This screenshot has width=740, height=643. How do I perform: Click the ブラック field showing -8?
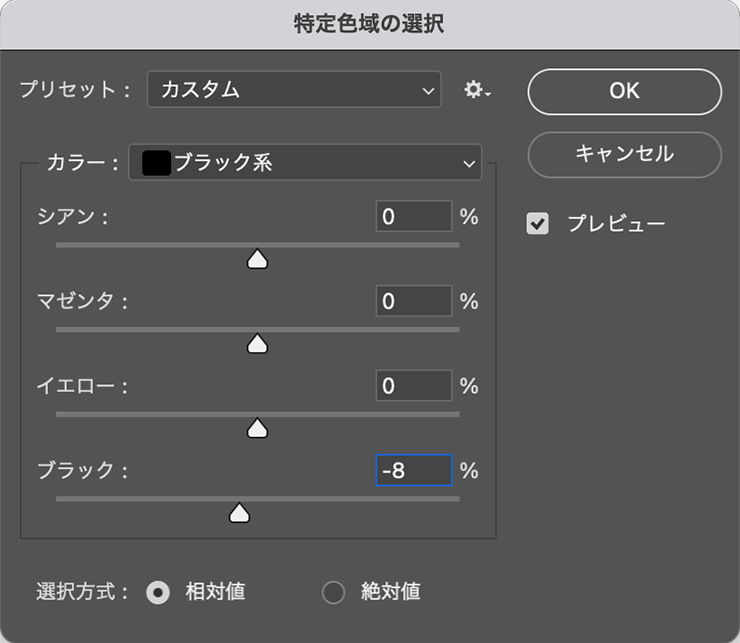(414, 470)
